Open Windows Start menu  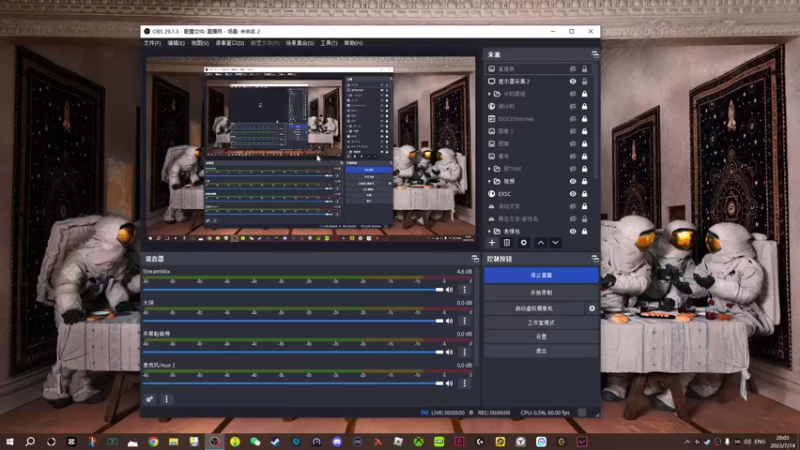10,441
